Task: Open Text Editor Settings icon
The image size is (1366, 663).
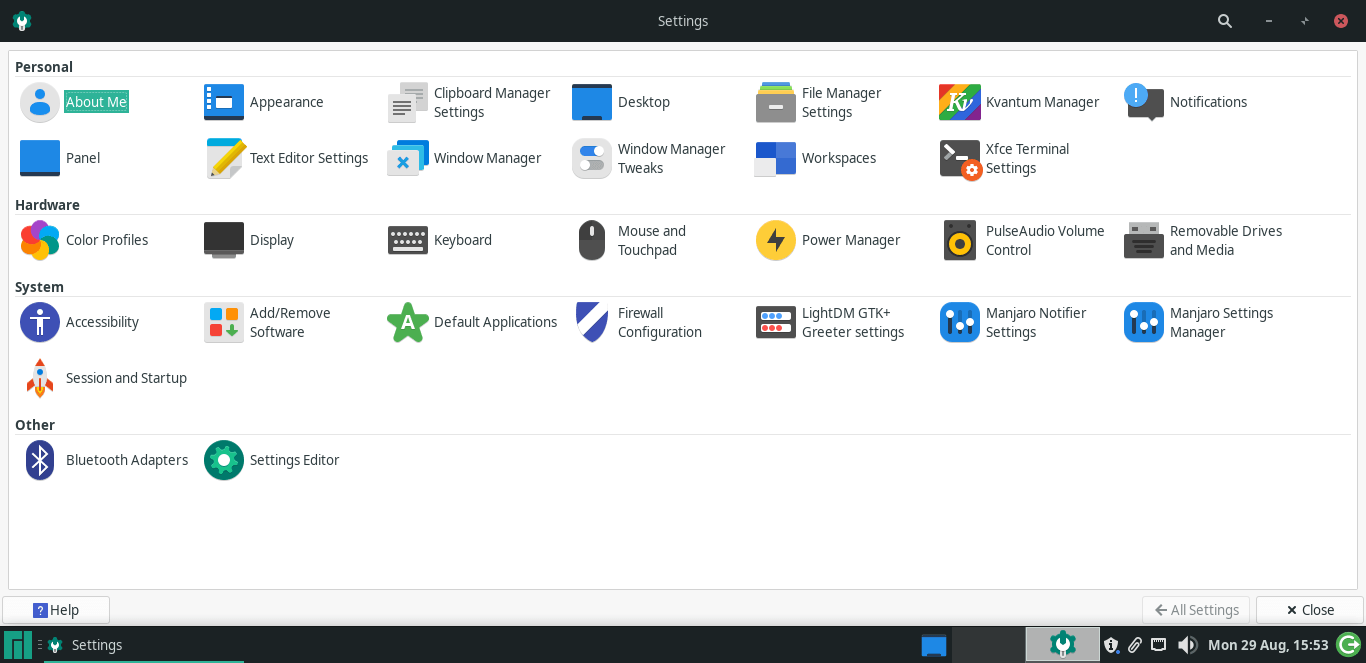Action: click(x=224, y=158)
